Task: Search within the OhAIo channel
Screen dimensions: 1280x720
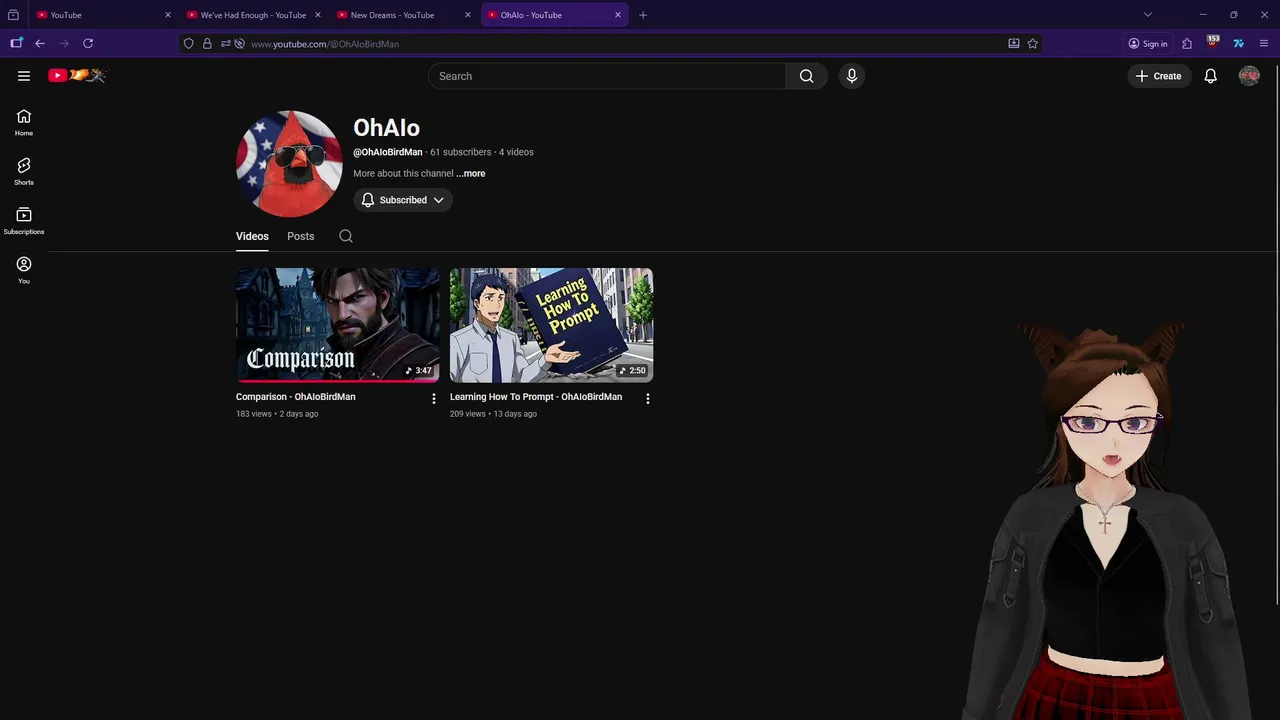Action: (x=346, y=236)
